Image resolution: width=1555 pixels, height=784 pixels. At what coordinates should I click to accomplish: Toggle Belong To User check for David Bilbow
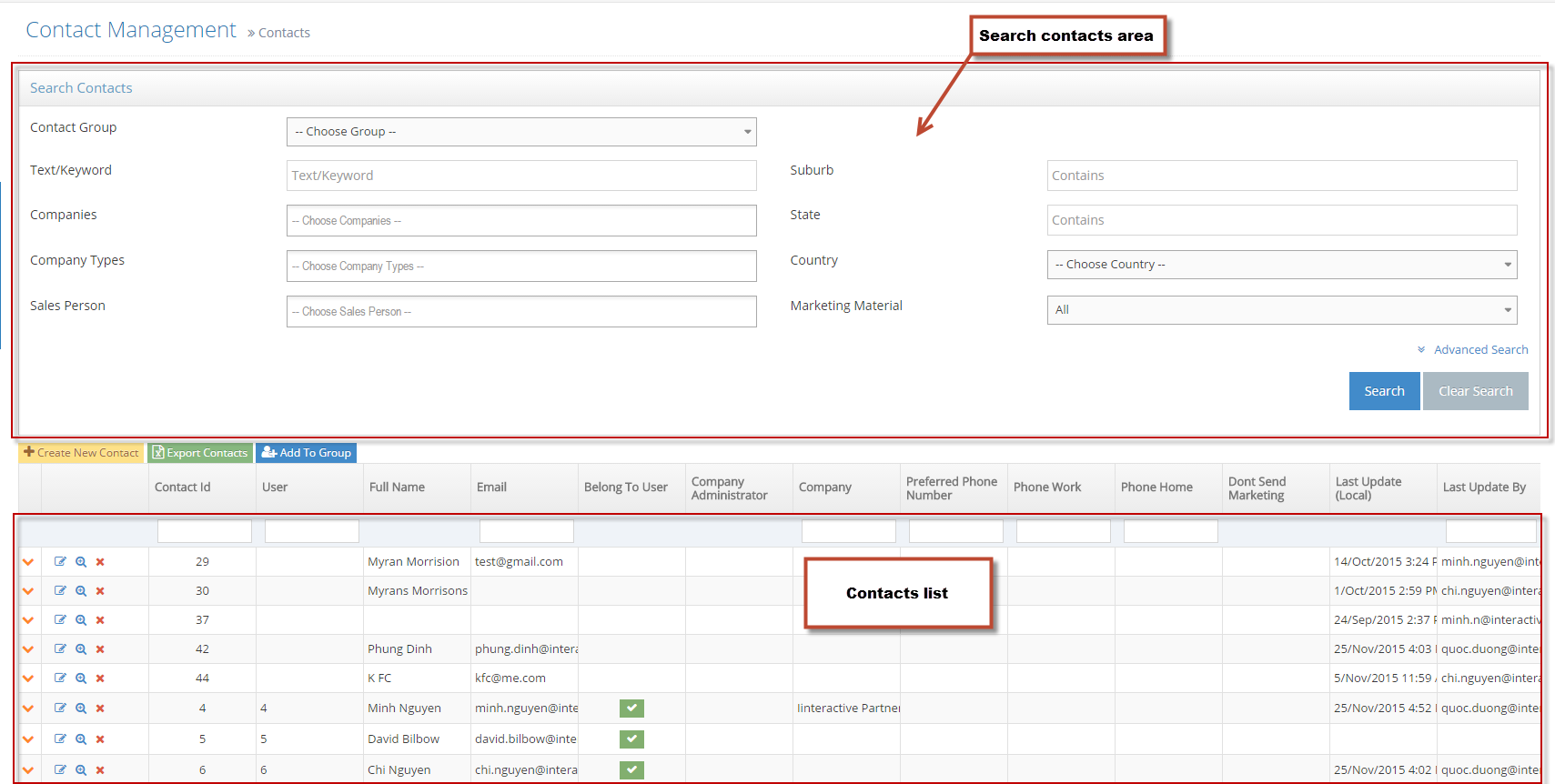[x=631, y=739]
